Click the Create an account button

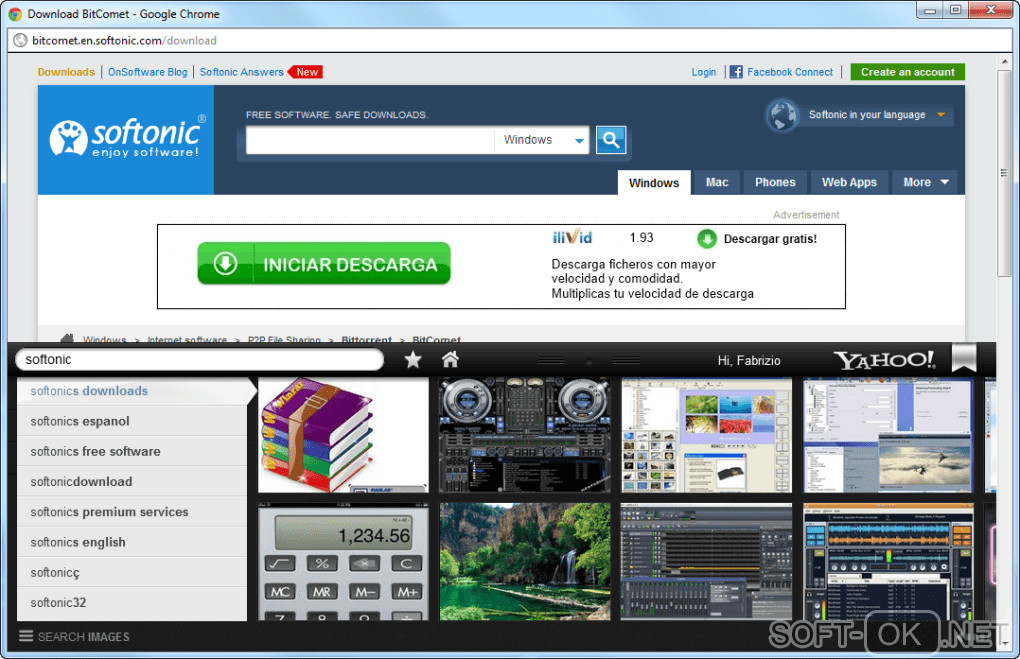click(x=907, y=72)
